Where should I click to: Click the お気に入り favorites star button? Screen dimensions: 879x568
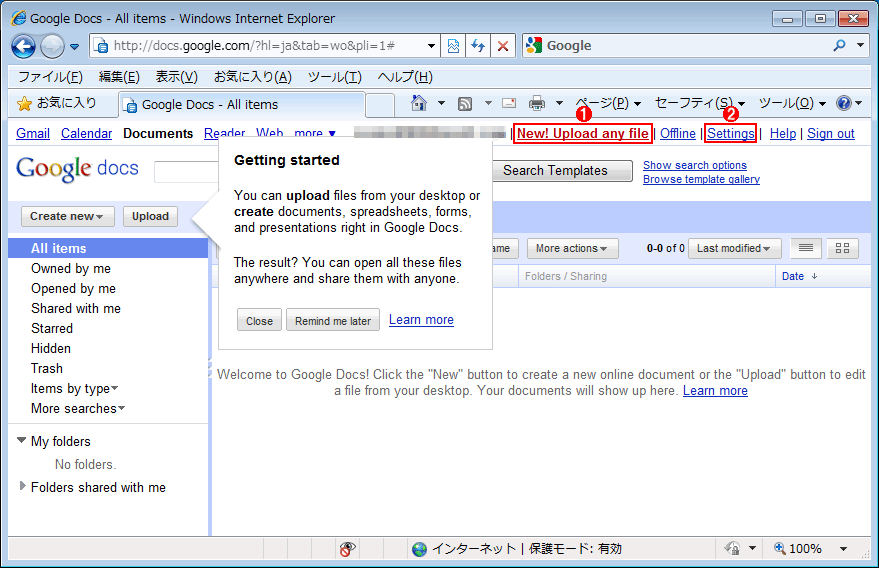57,103
